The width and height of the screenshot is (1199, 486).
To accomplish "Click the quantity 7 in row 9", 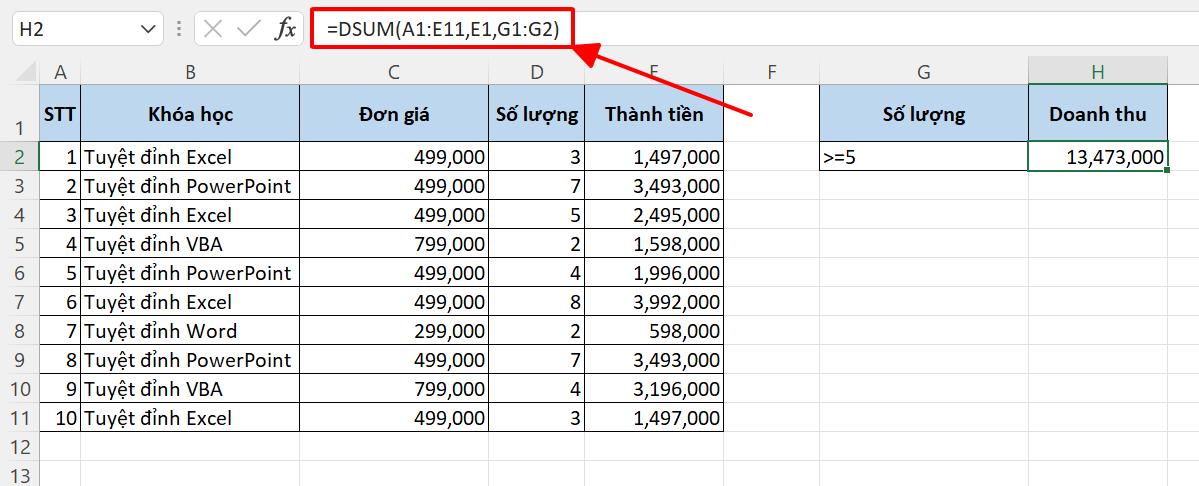I will pos(537,360).
